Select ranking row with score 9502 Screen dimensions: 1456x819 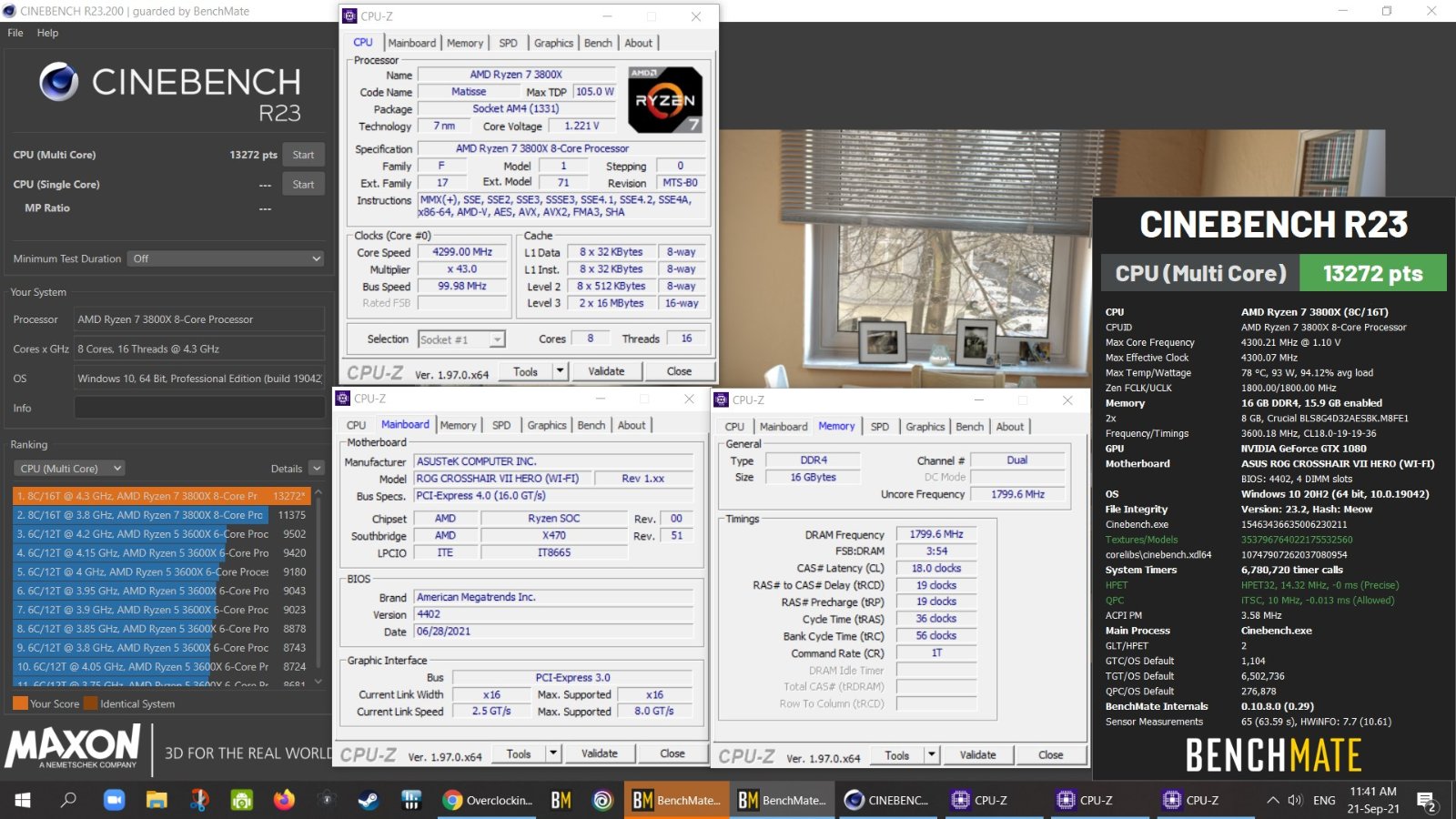click(162, 534)
